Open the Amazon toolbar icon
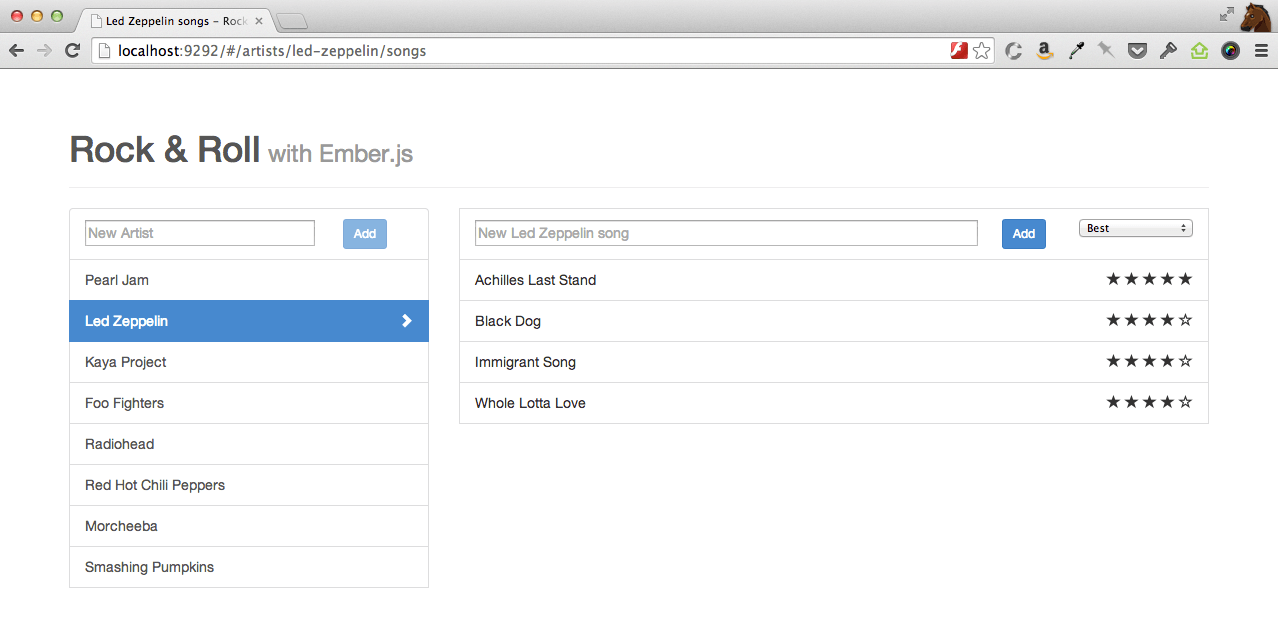 click(x=1044, y=50)
